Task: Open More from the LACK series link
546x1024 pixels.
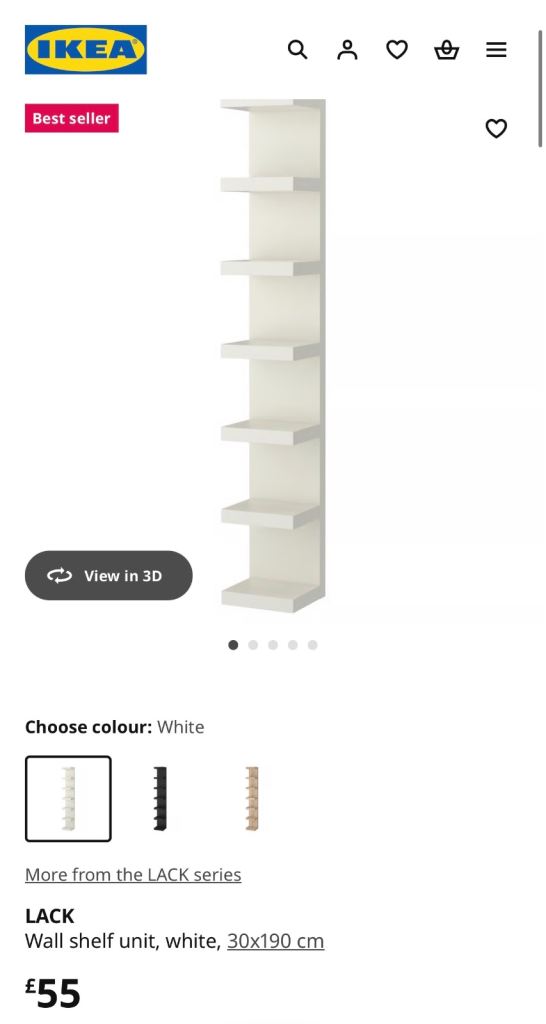Action: click(133, 874)
